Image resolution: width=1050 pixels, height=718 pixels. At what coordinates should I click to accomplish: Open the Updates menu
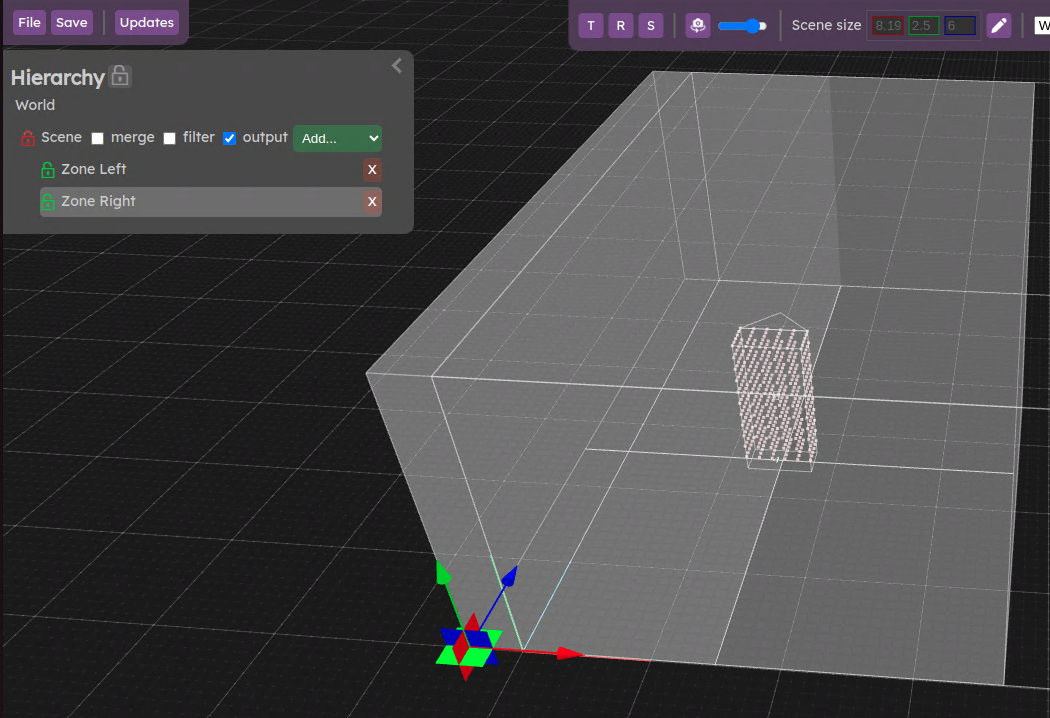tap(147, 22)
